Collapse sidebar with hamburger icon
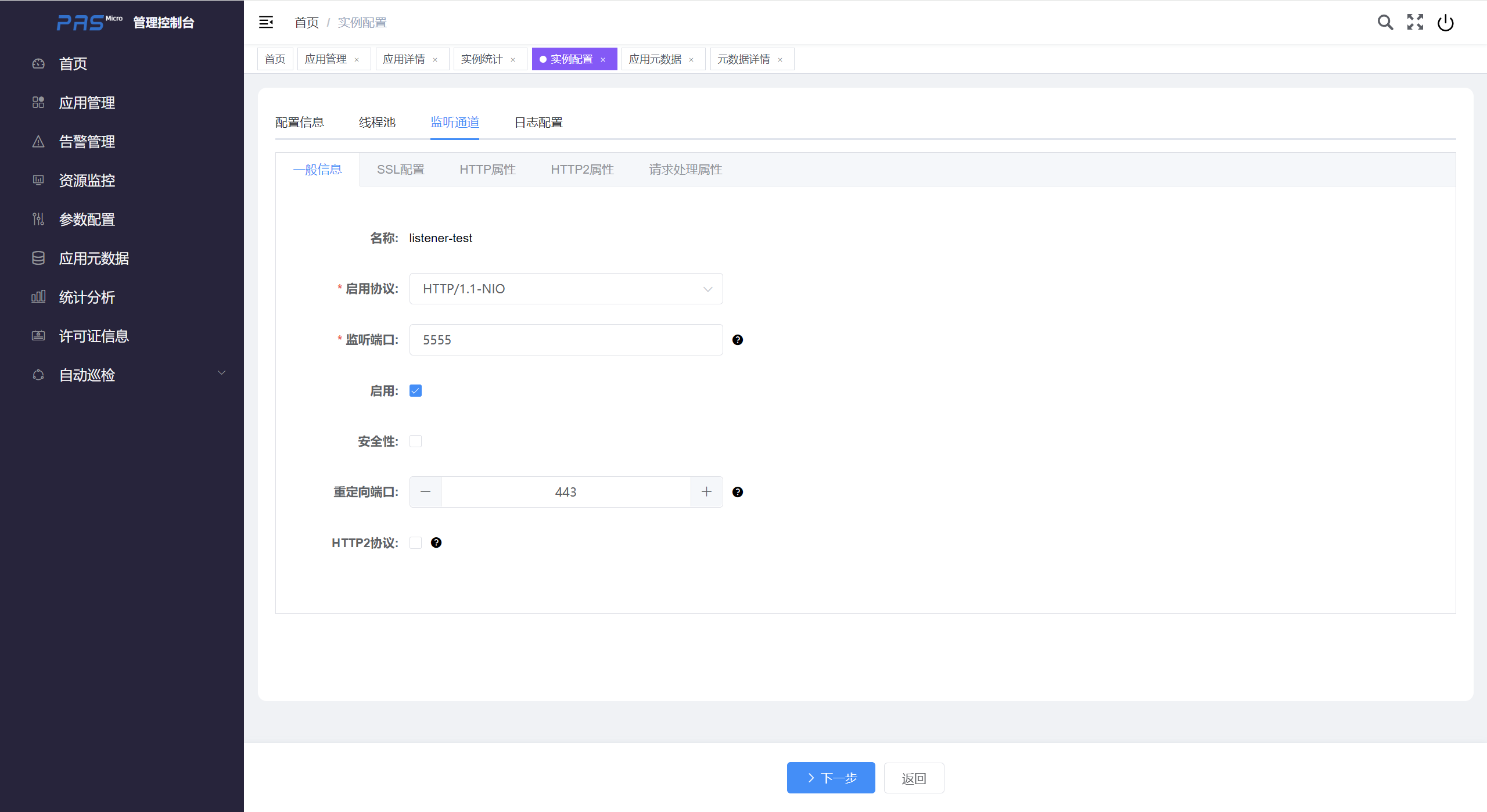This screenshot has height=812, width=1487. coord(266,23)
